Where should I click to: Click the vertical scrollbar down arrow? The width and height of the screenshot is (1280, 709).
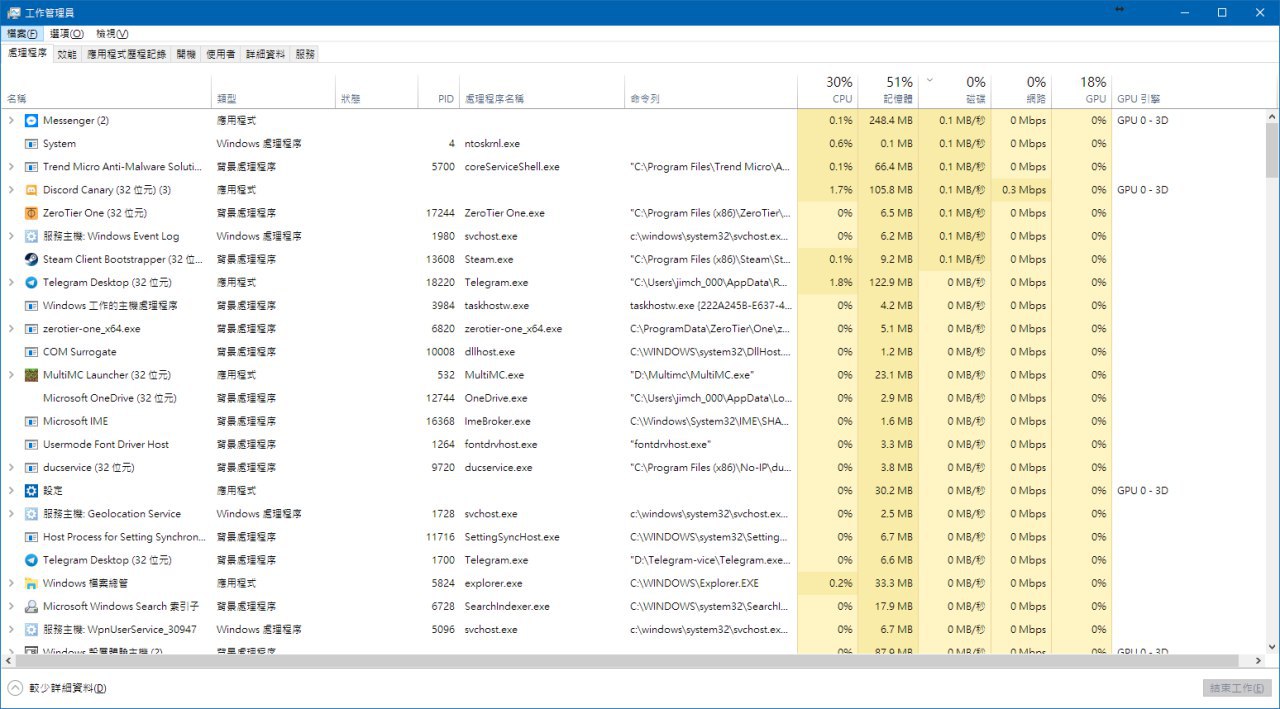click(1272, 647)
